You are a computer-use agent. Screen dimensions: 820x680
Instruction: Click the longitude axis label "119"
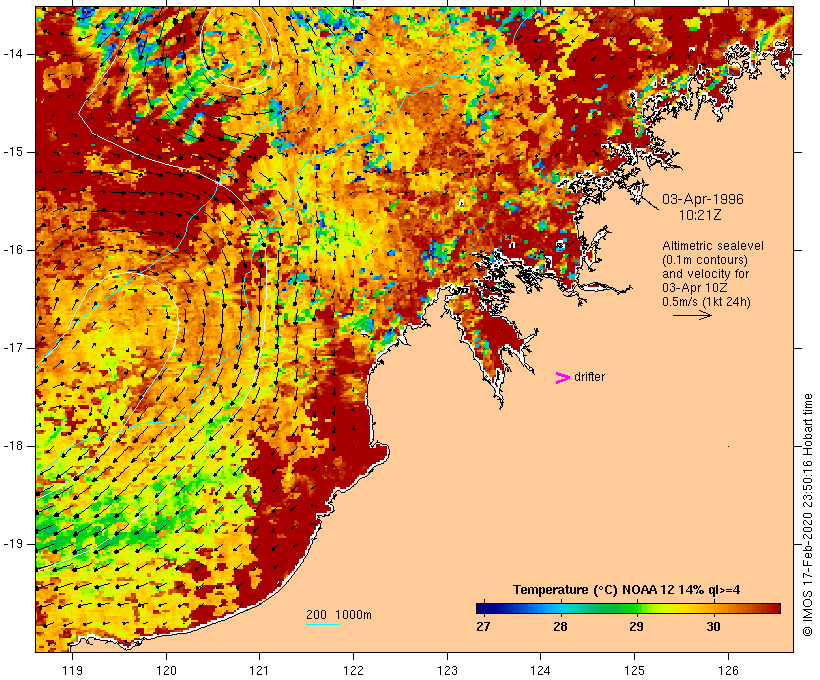pyautogui.click(x=72, y=670)
